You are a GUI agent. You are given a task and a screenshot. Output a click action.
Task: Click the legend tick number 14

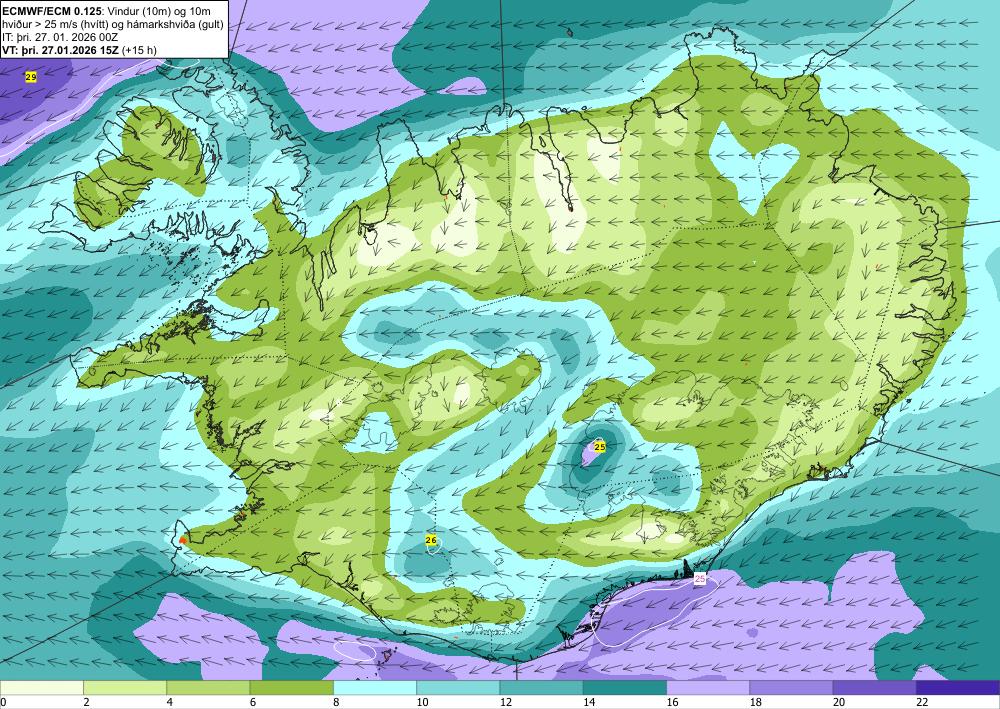tap(589, 702)
